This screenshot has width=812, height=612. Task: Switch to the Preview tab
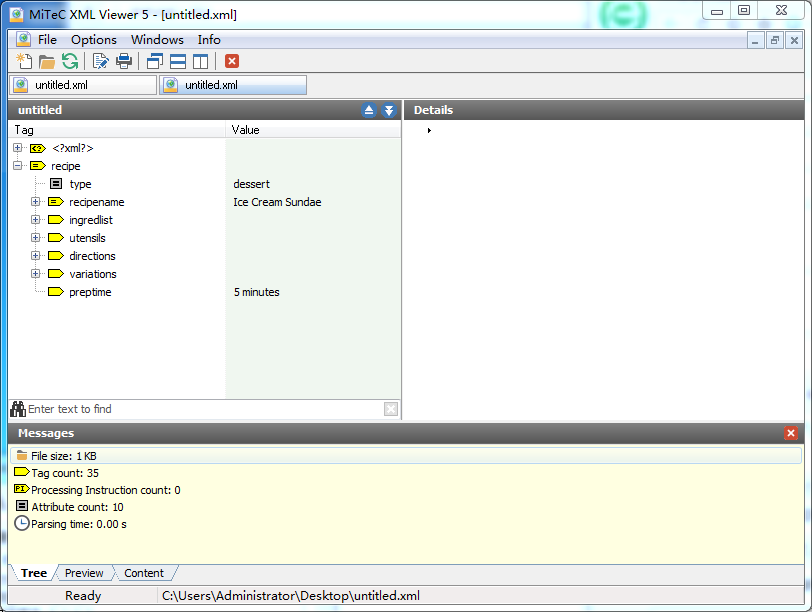[x=84, y=573]
